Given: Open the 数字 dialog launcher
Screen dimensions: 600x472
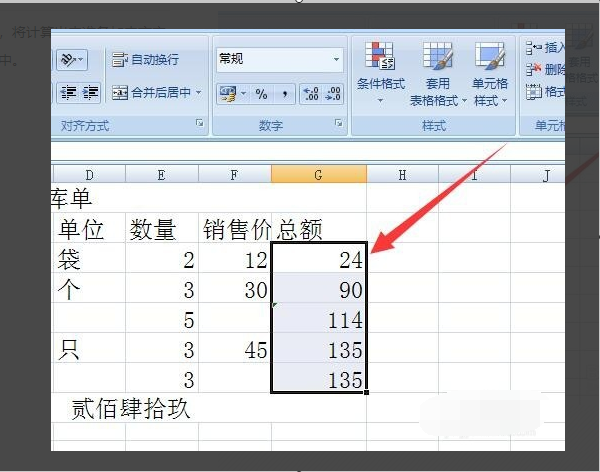Looking at the screenshot, I should tap(339, 123).
